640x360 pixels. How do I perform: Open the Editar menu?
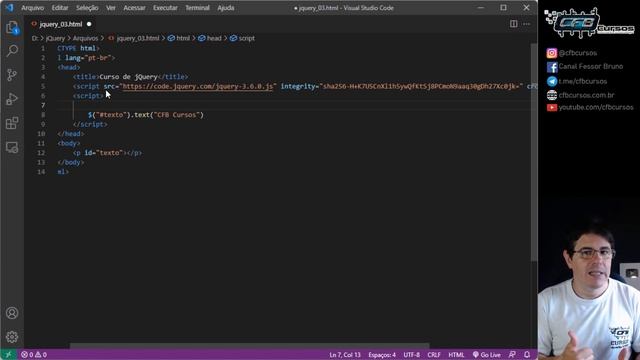60,8
